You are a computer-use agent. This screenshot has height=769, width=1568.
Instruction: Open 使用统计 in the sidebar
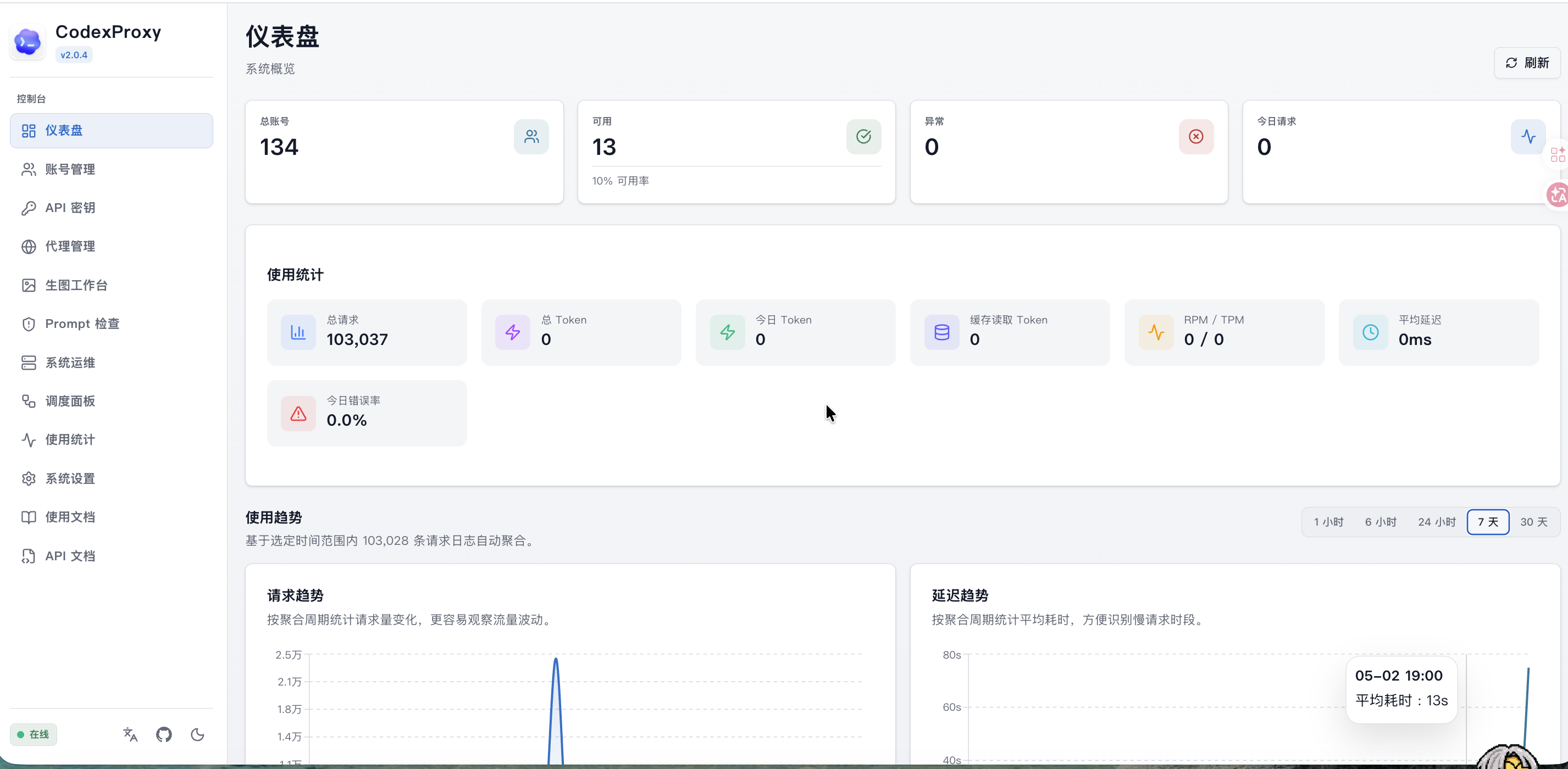tap(112, 439)
